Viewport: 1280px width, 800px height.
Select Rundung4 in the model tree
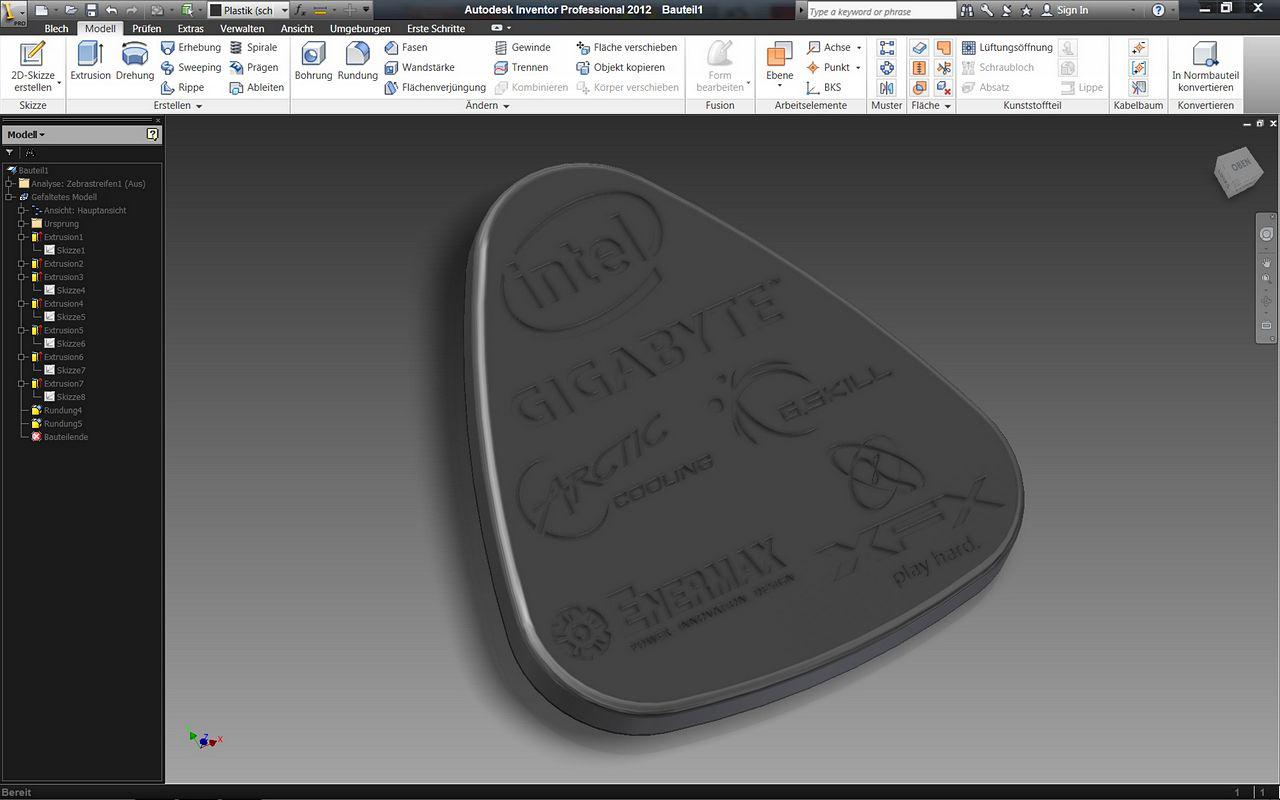pyautogui.click(x=56, y=411)
